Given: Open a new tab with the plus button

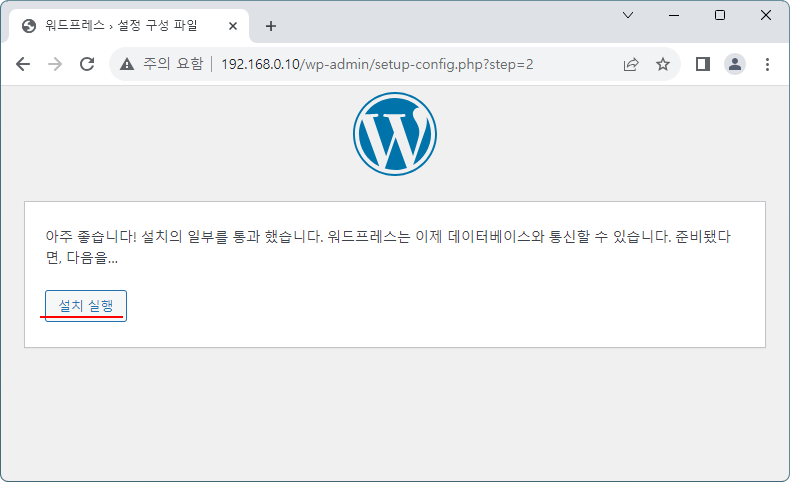Looking at the screenshot, I should click(271, 26).
